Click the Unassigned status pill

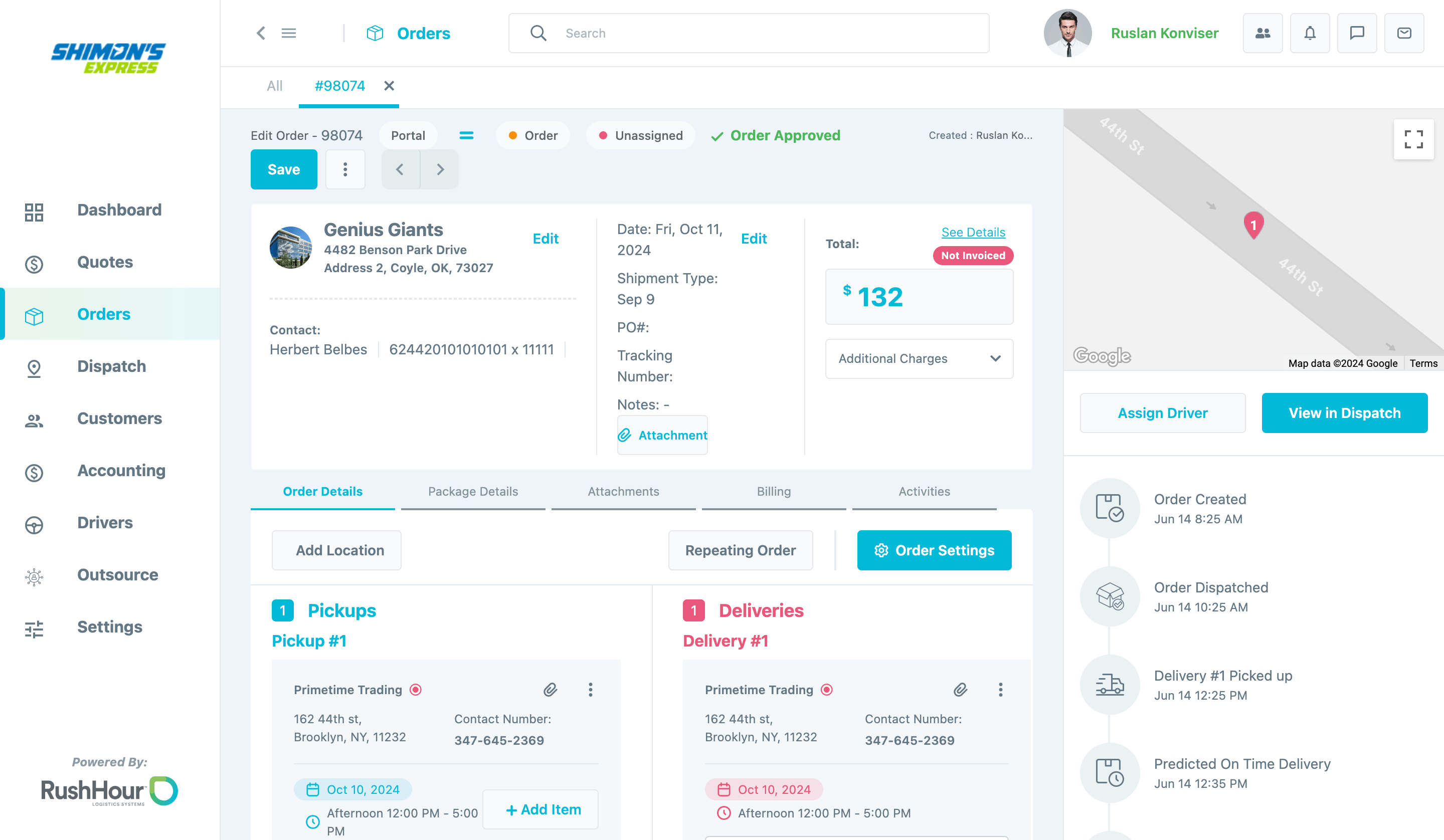click(640, 135)
